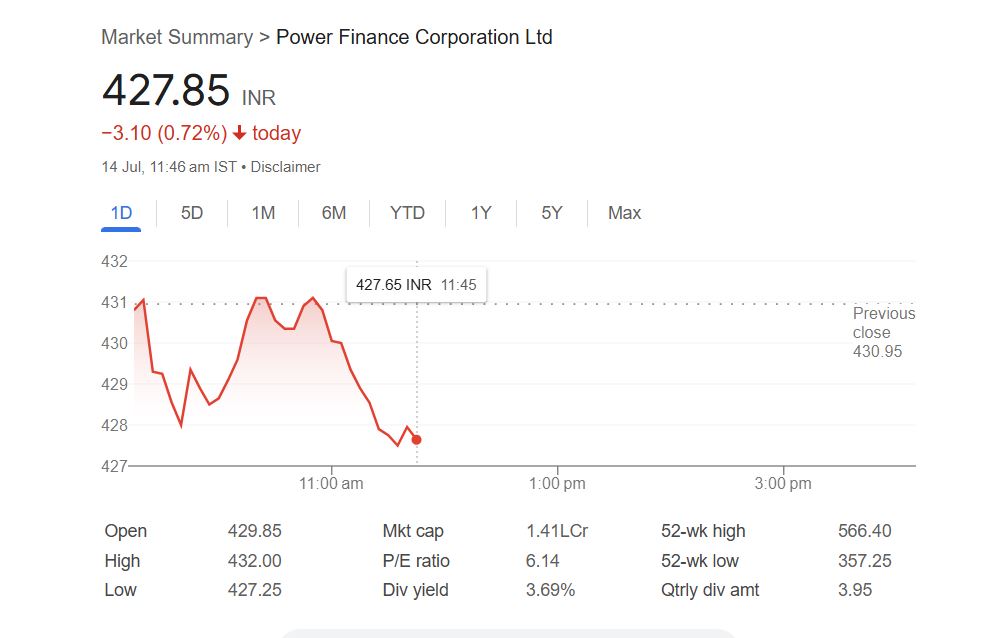
Task: Click the Market Summary breadcrumb
Action: [177, 37]
